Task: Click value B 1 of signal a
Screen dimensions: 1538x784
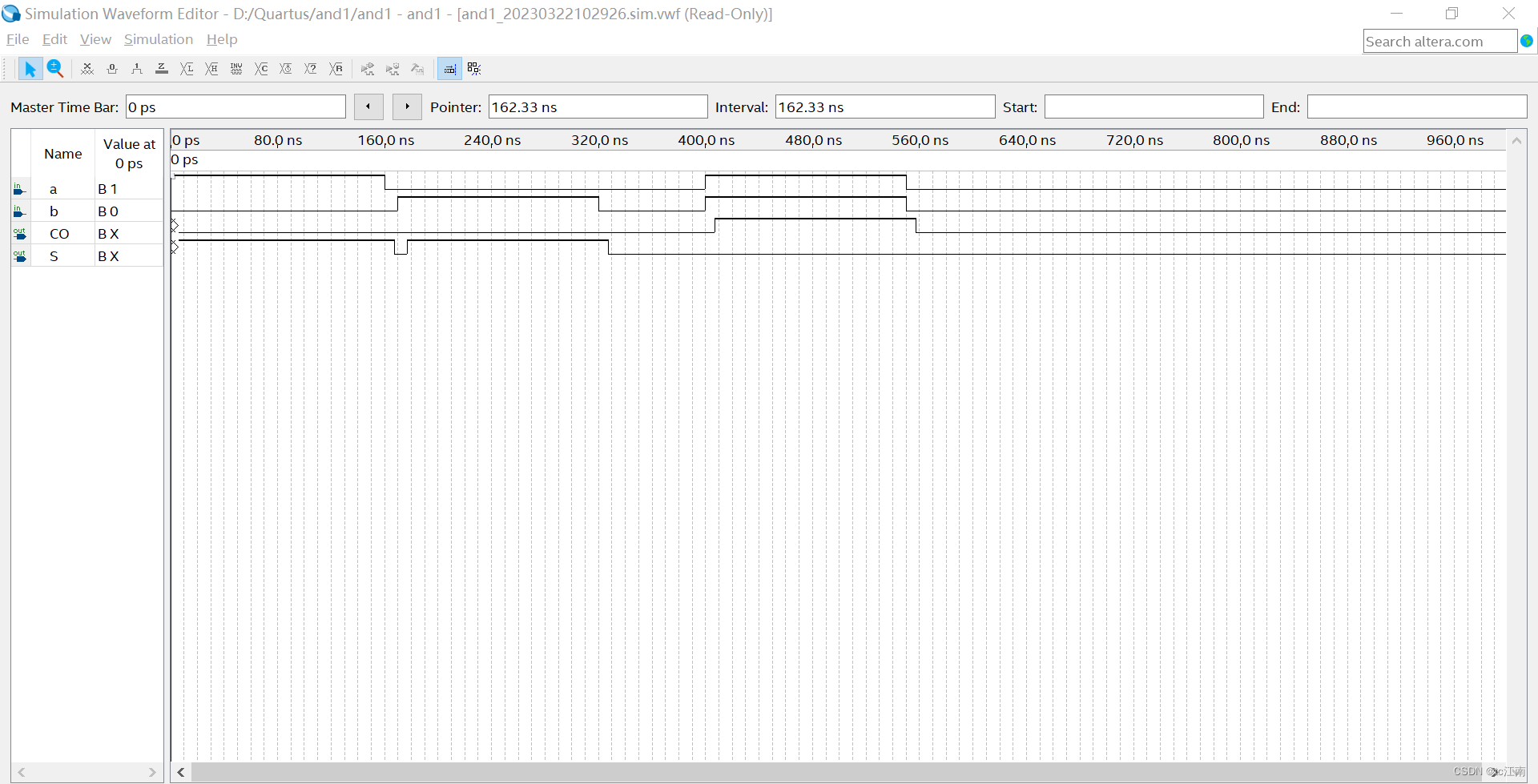Action: pos(108,189)
